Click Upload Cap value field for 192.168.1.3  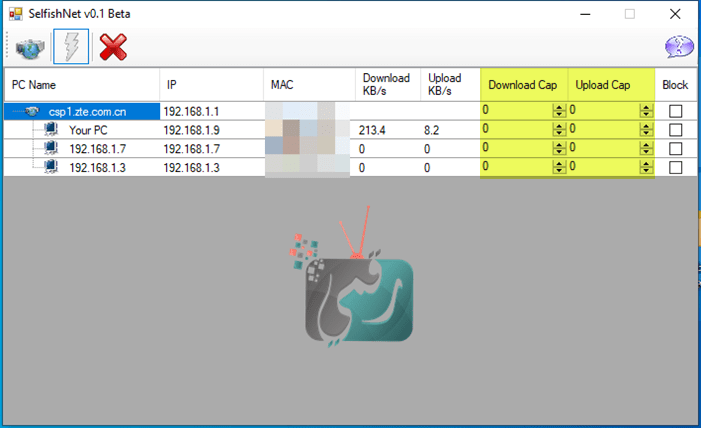pyautogui.click(x=604, y=167)
